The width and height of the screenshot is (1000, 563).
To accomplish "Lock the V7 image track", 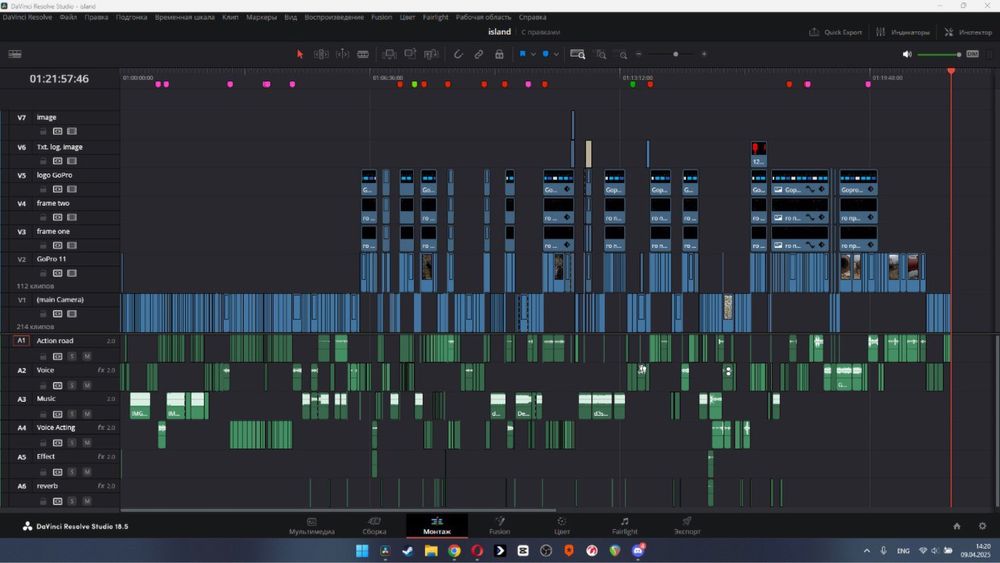I will click(x=43, y=131).
